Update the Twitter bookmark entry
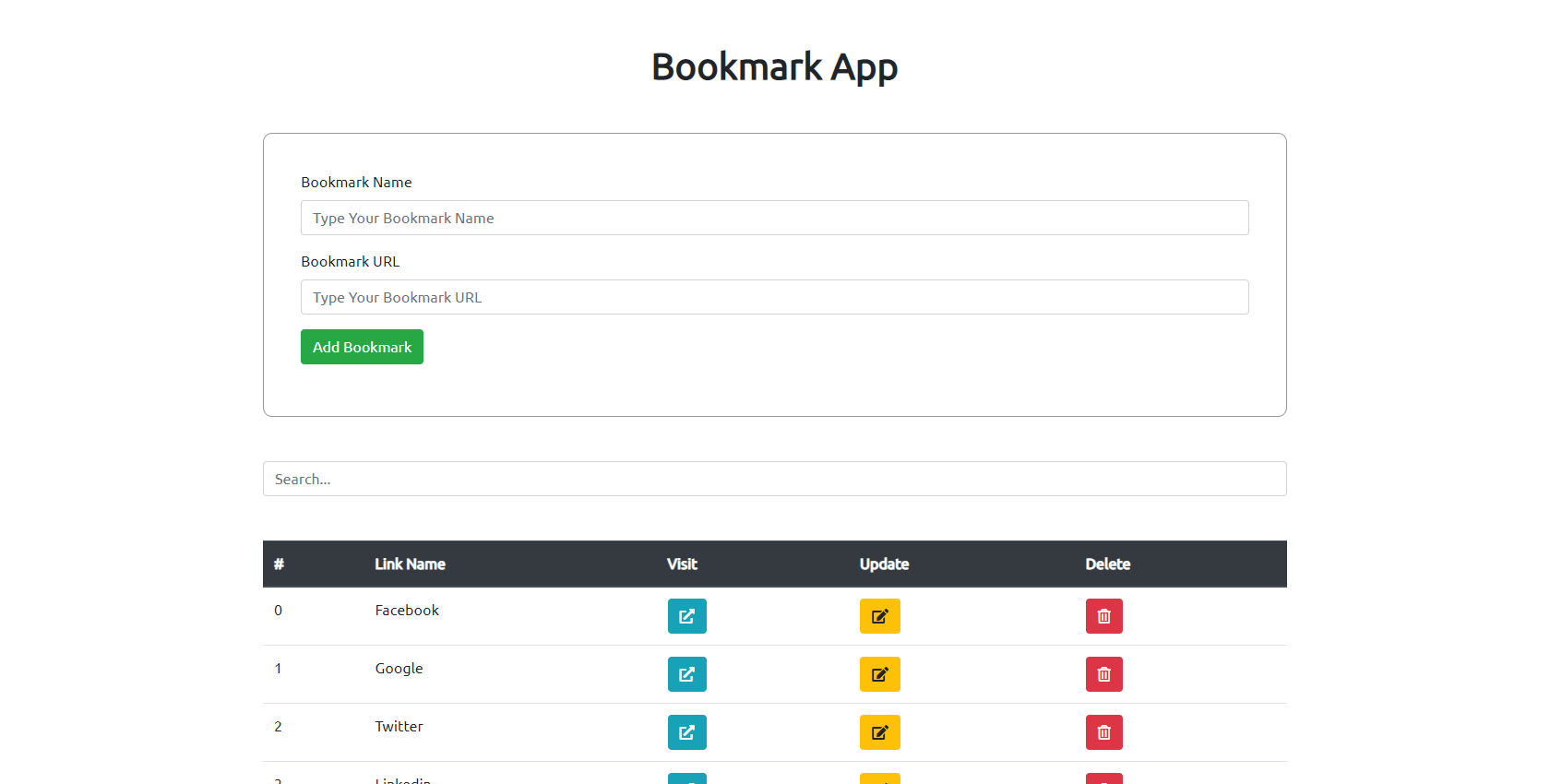The width and height of the screenshot is (1550, 784). (x=879, y=732)
